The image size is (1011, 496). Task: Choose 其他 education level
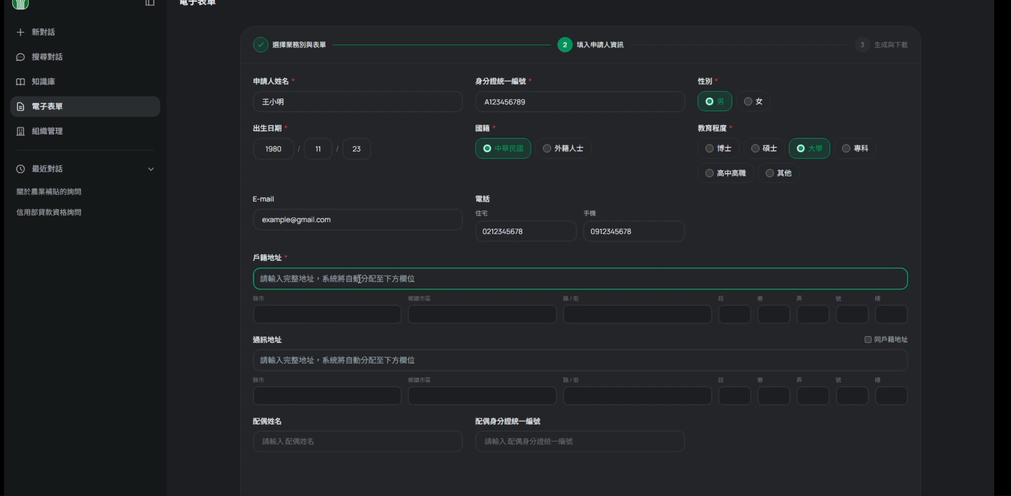(778, 173)
